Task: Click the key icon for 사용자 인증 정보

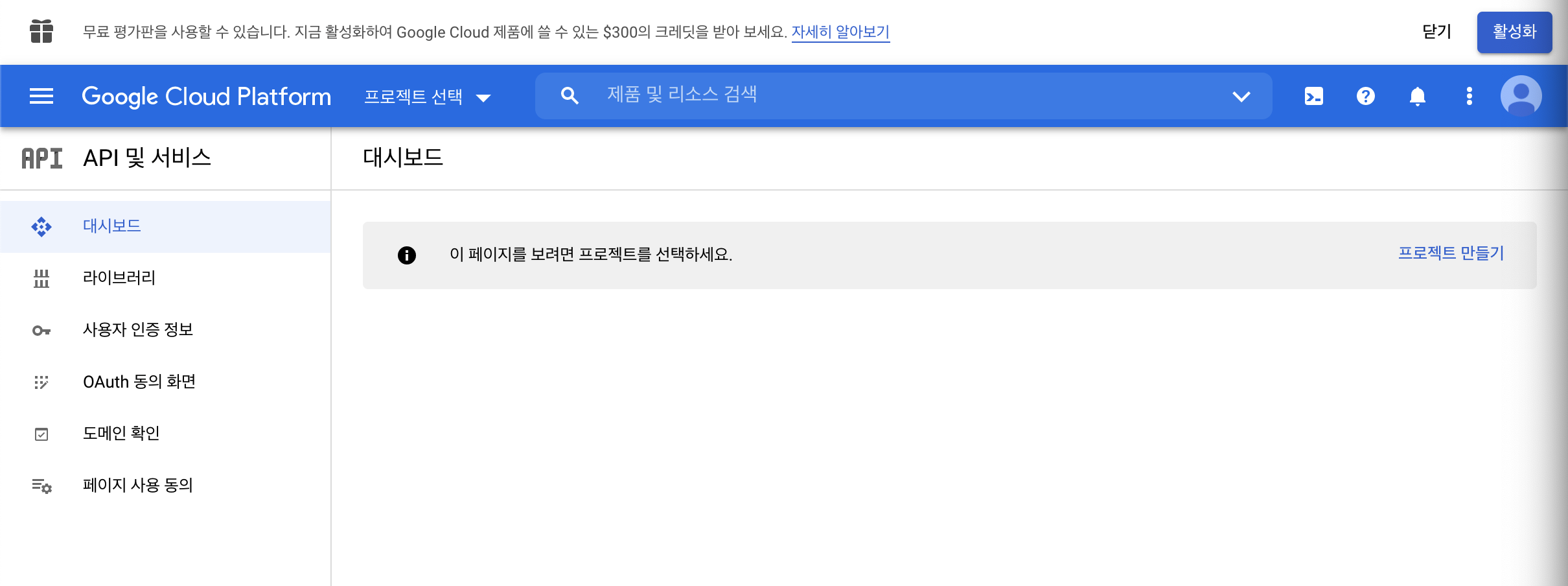Action: 41,331
